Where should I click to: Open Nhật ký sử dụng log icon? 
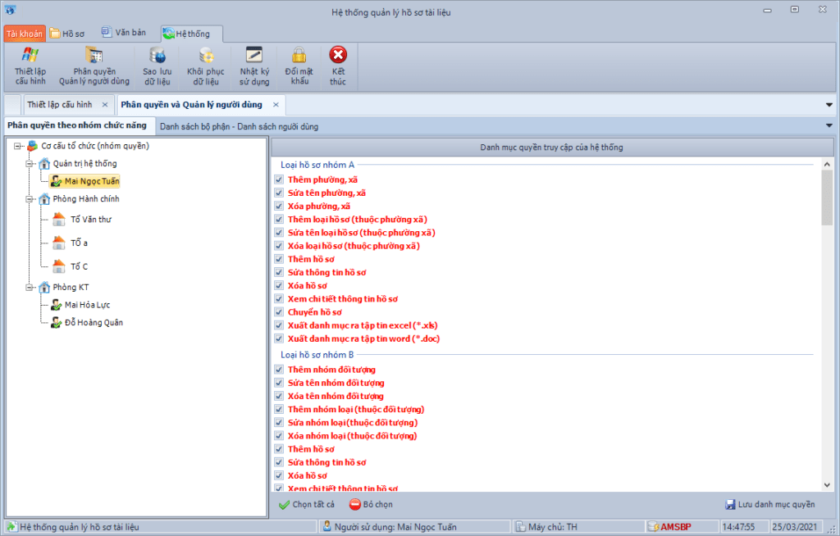(x=254, y=65)
